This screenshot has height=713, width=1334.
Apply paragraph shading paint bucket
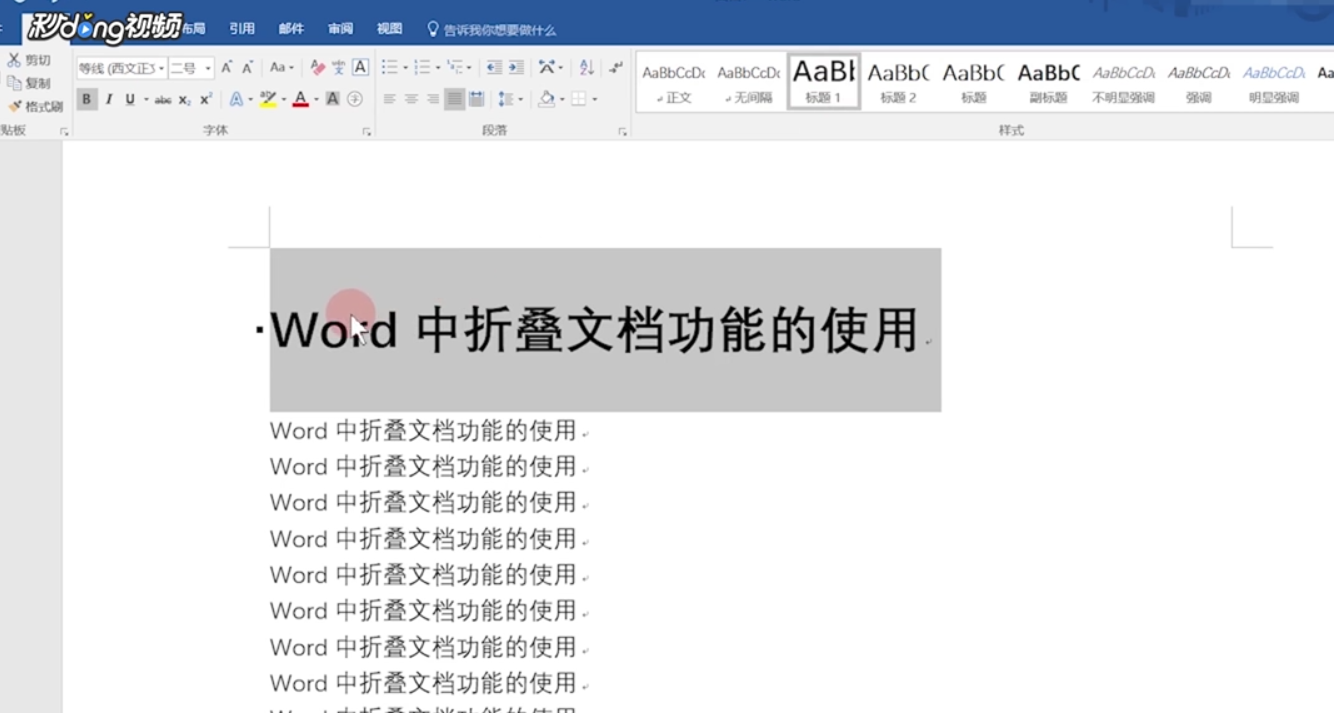tap(546, 99)
